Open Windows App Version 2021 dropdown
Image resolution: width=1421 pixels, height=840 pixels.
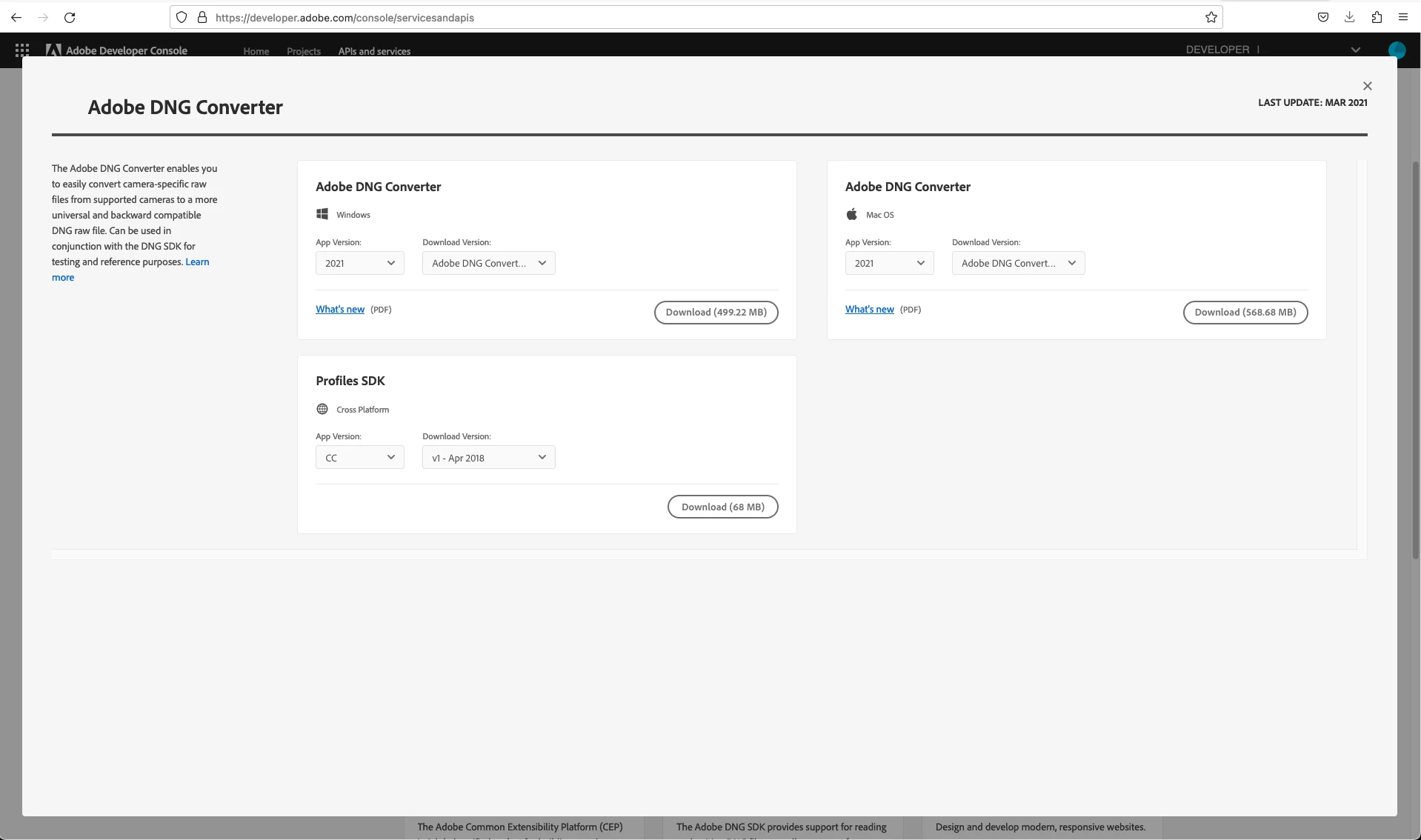coord(360,263)
